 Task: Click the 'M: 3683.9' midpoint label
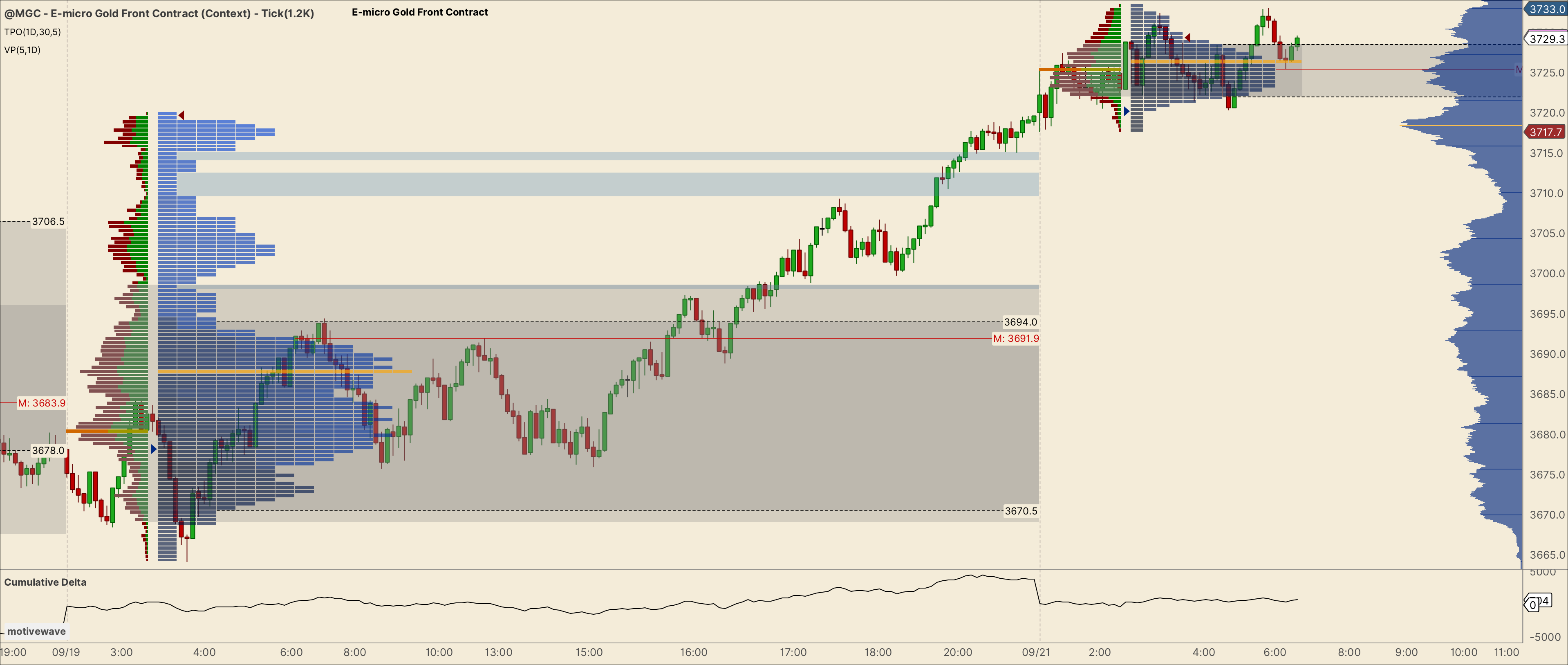coord(41,403)
